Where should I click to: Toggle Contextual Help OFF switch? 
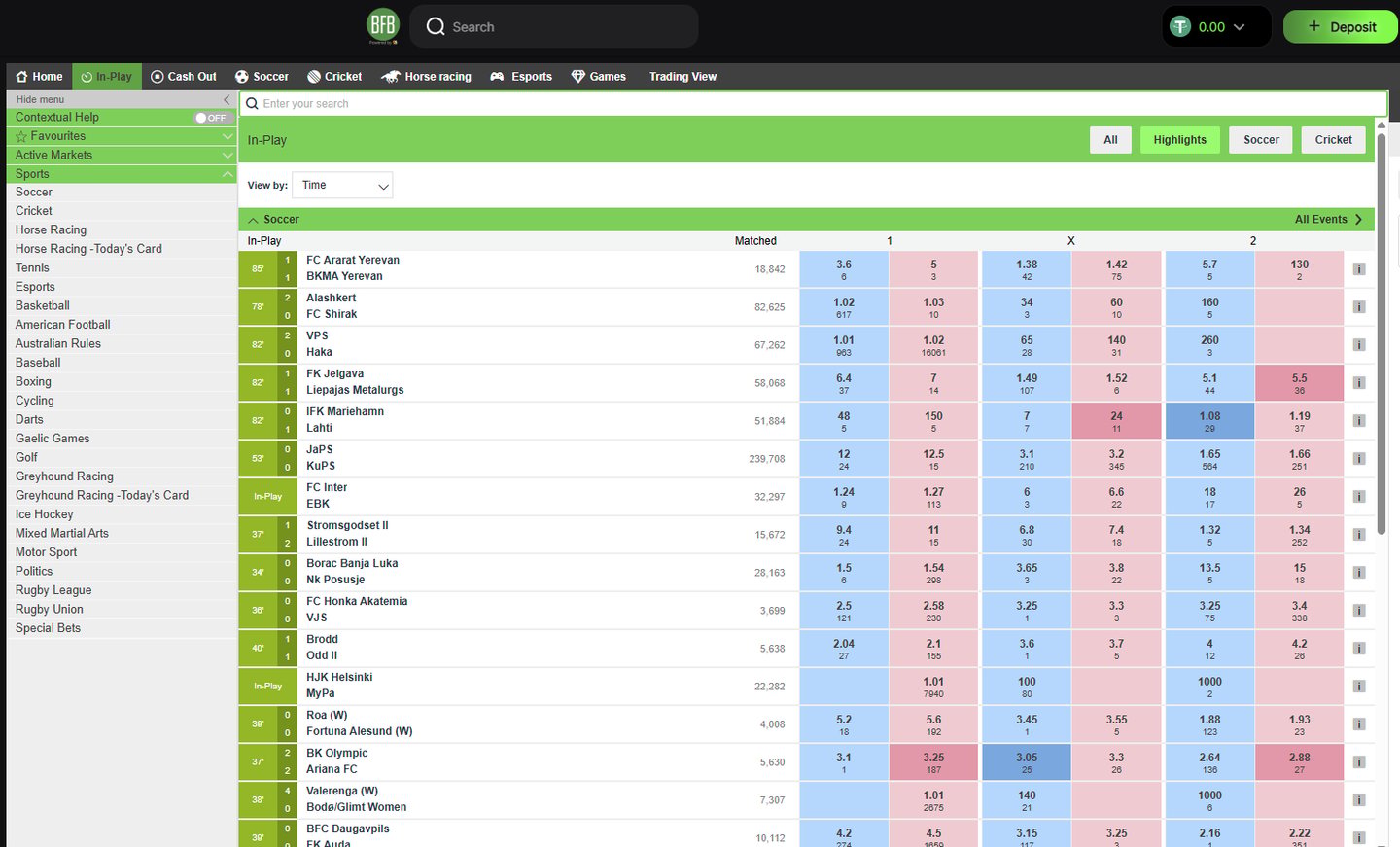pos(211,118)
